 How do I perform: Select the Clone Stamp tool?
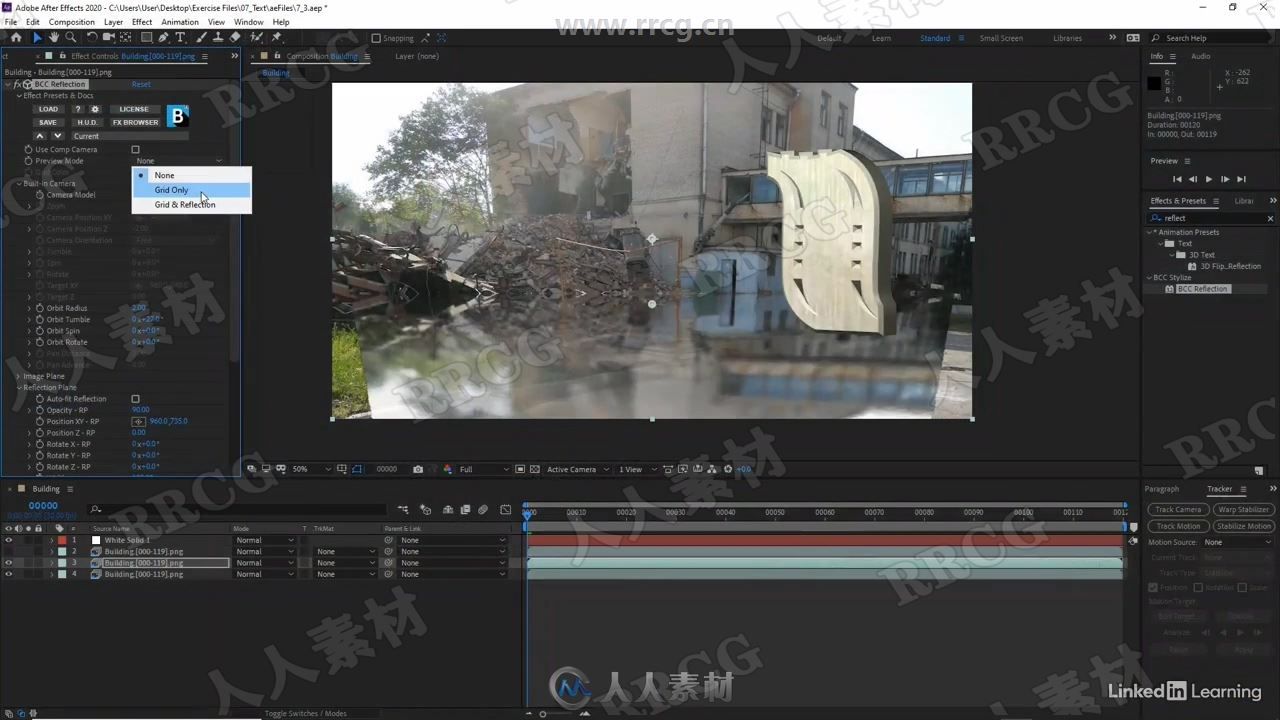(217, 38)
